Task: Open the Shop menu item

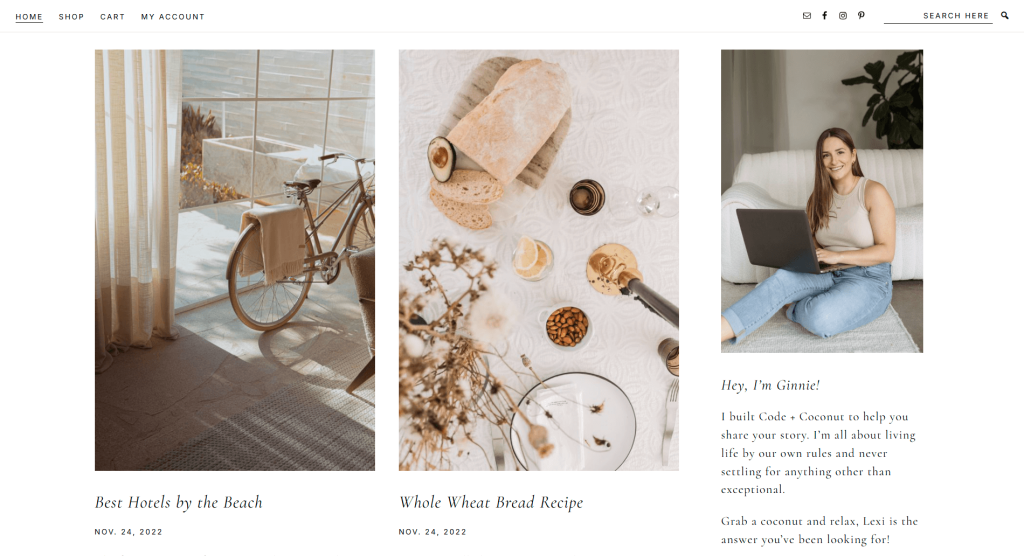Action: point(71,17)
